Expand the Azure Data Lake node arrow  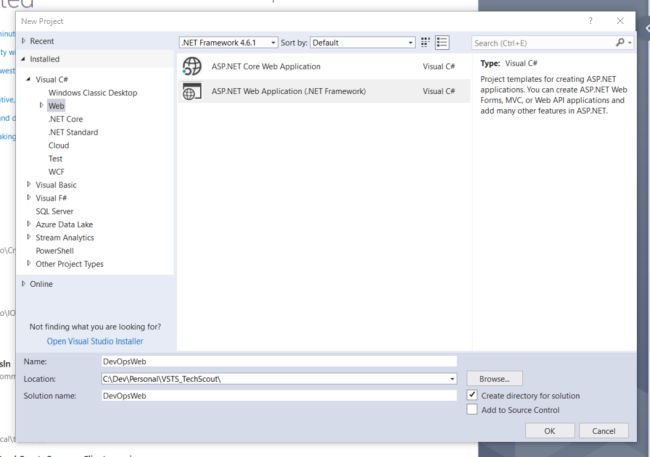point(29,224)
